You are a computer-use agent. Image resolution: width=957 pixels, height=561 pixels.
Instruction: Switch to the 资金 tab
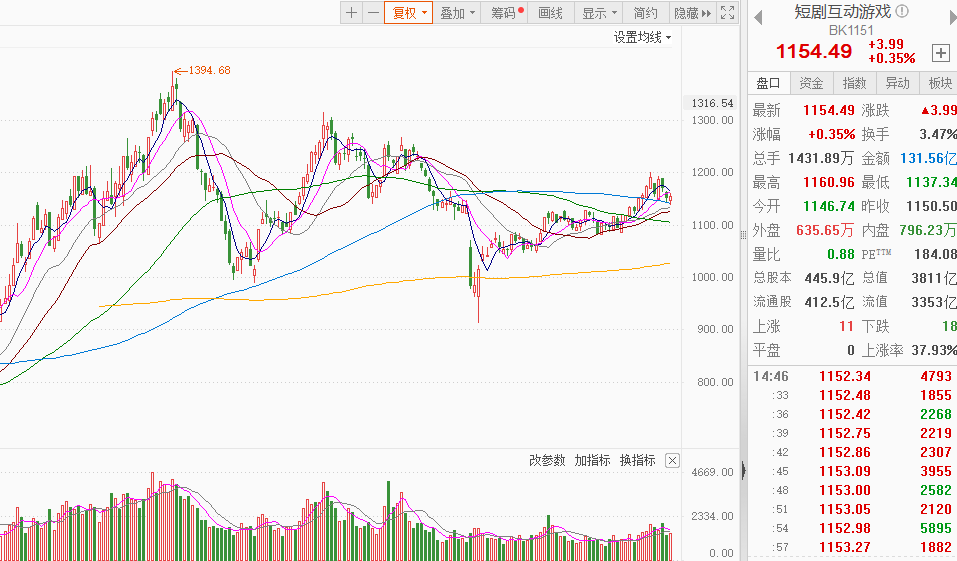coord(811,84)
